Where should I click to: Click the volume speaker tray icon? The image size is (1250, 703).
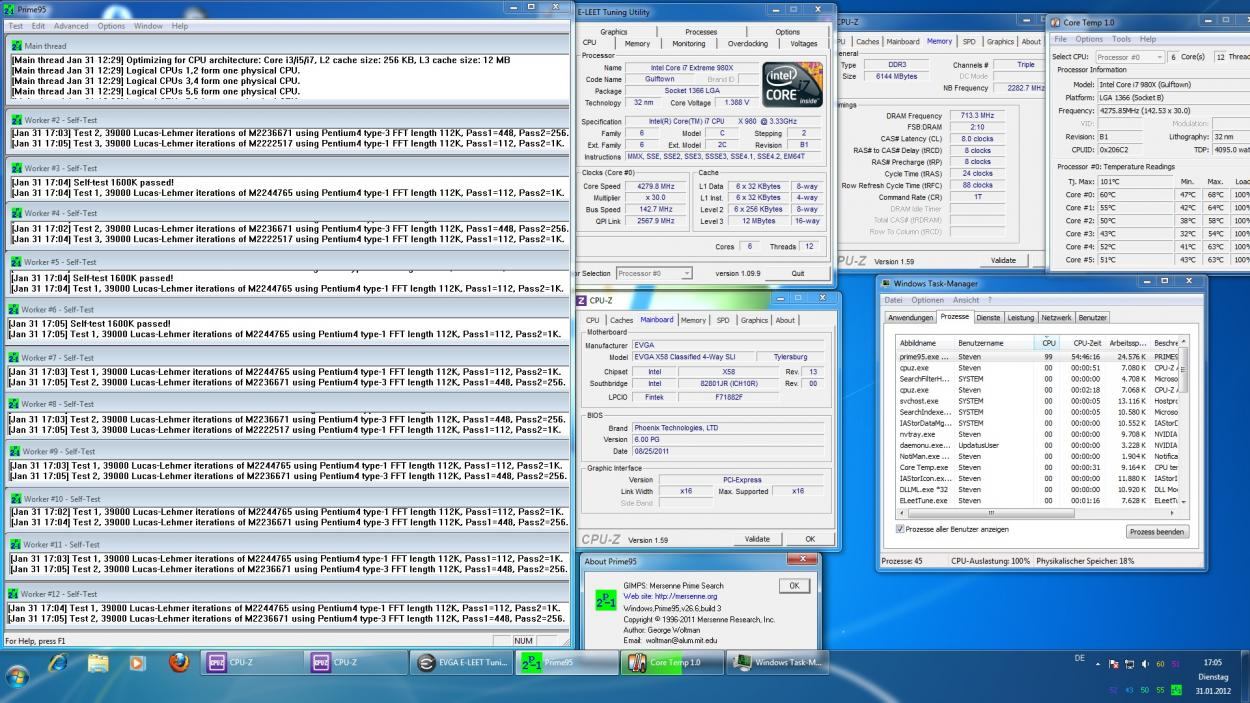(1145, 664)
